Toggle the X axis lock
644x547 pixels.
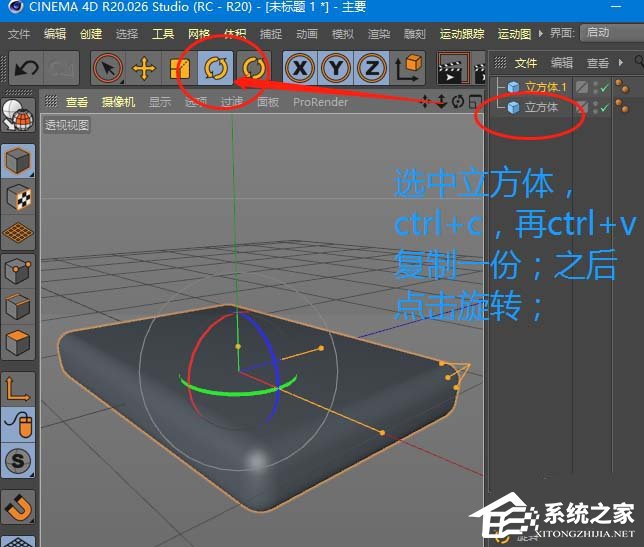[300, 68]
